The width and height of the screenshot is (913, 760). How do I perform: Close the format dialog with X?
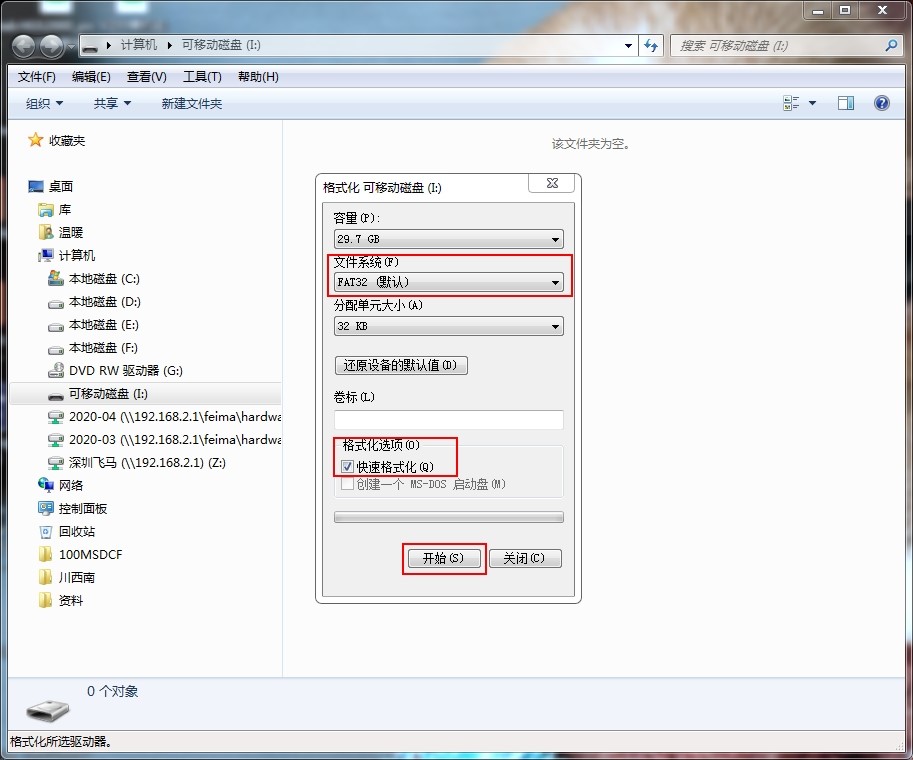552,183
